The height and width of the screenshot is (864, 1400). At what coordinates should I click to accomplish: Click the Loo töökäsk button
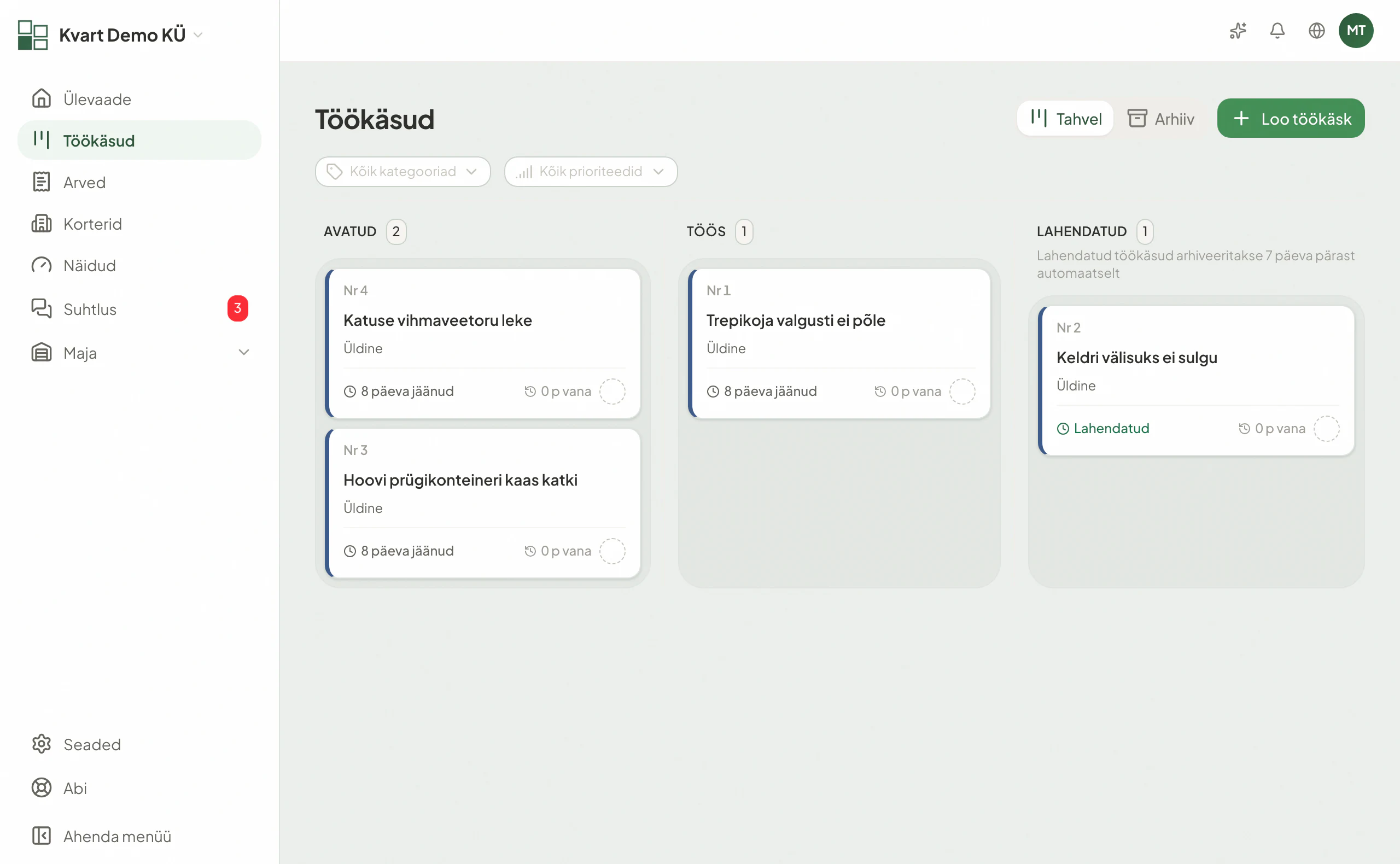(x=1291, y=118)
